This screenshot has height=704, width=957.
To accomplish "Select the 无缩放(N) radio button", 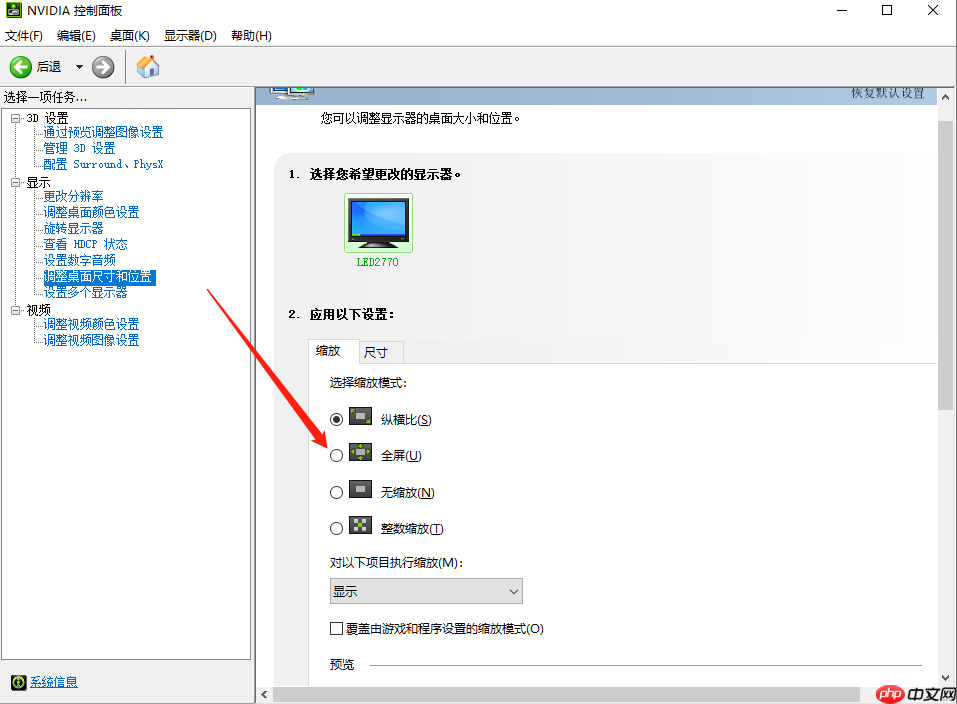I will [x=336, y=492].
